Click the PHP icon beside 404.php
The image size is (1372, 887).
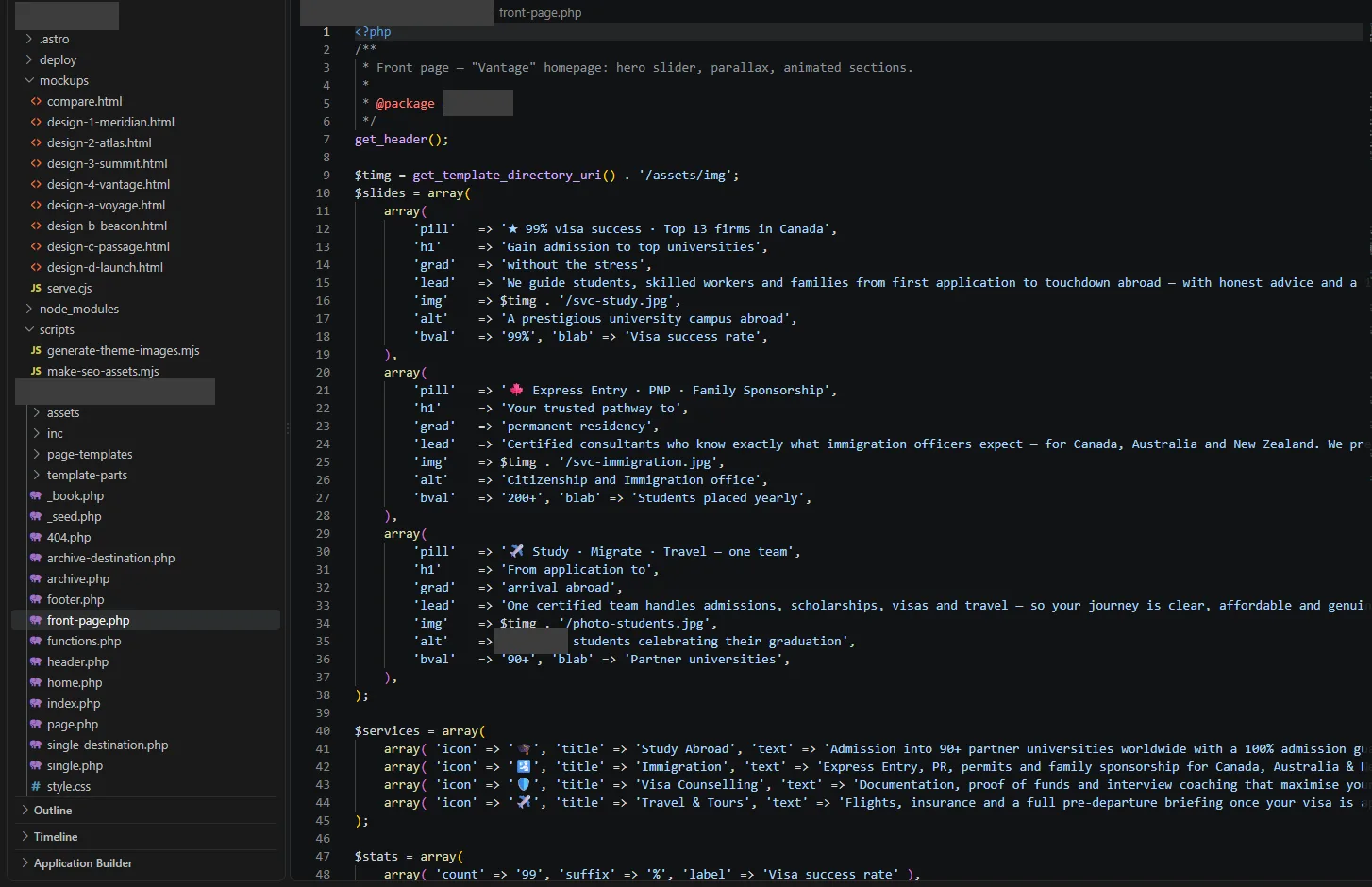(36, 537)
